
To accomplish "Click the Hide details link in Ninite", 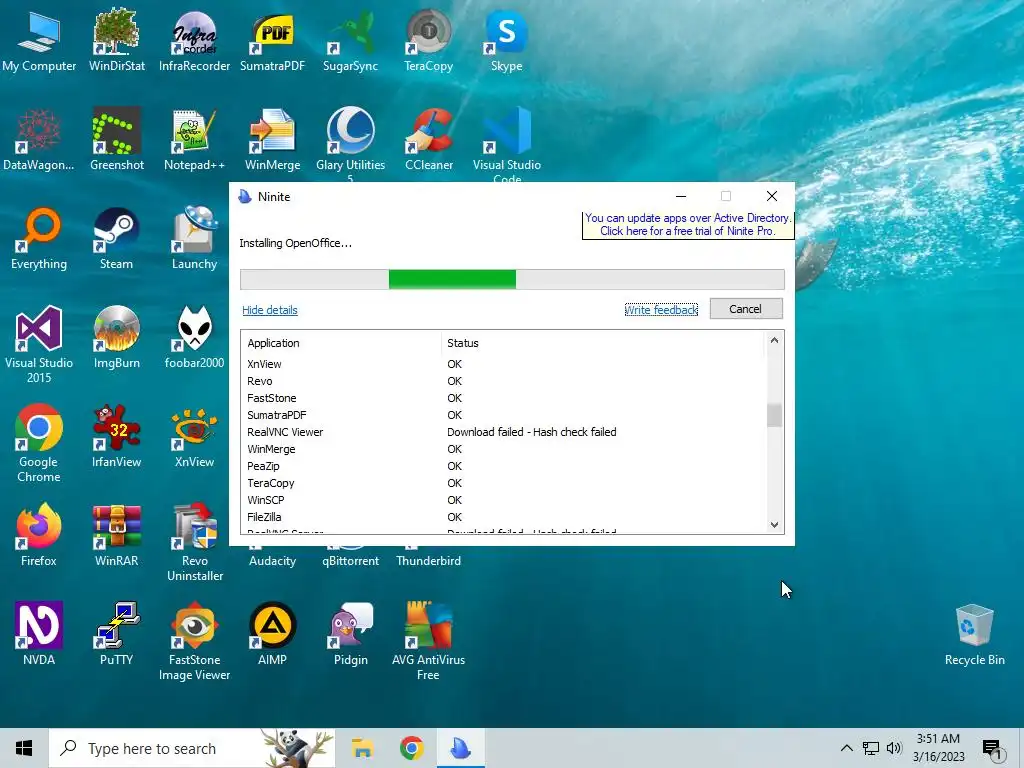I will [x=270, y=310].
